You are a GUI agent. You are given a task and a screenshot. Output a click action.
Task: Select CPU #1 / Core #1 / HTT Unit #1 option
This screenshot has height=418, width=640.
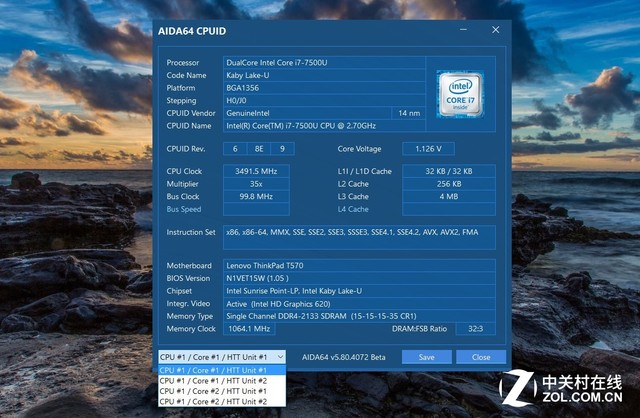(222, 370)
